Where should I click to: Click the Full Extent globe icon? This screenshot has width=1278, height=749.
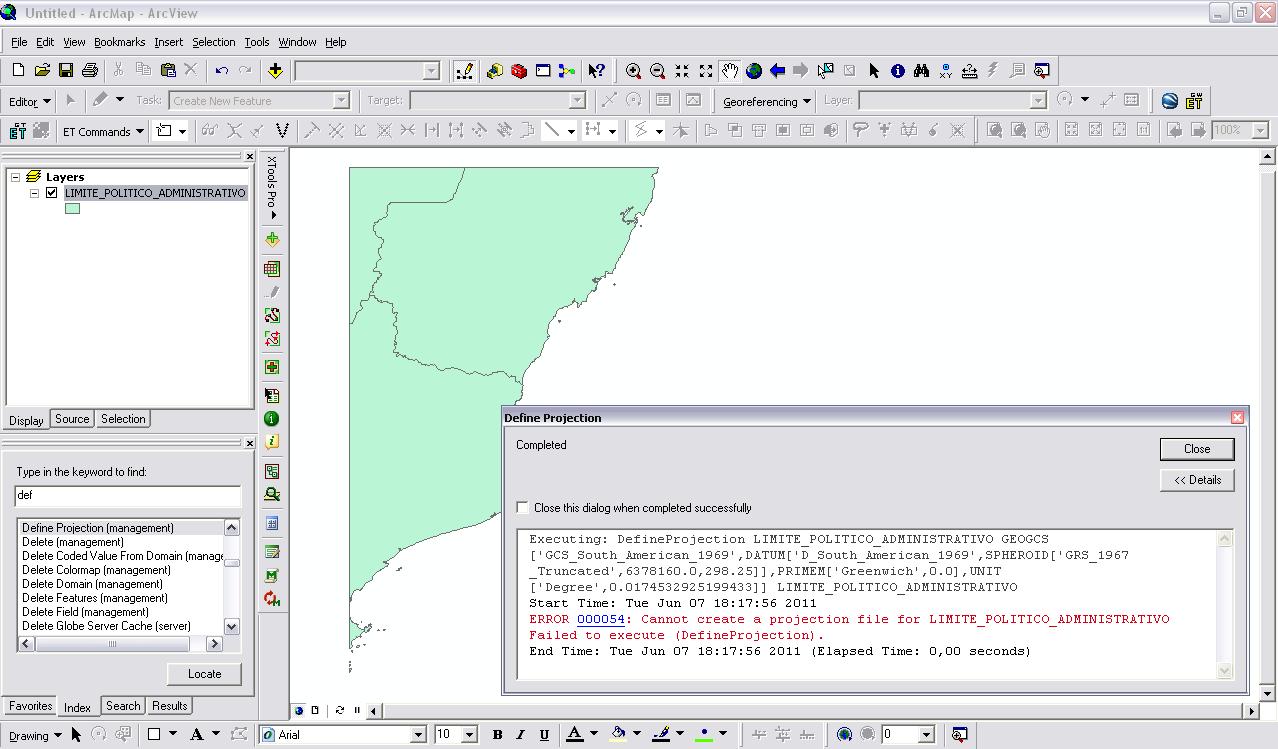(754, 70)
